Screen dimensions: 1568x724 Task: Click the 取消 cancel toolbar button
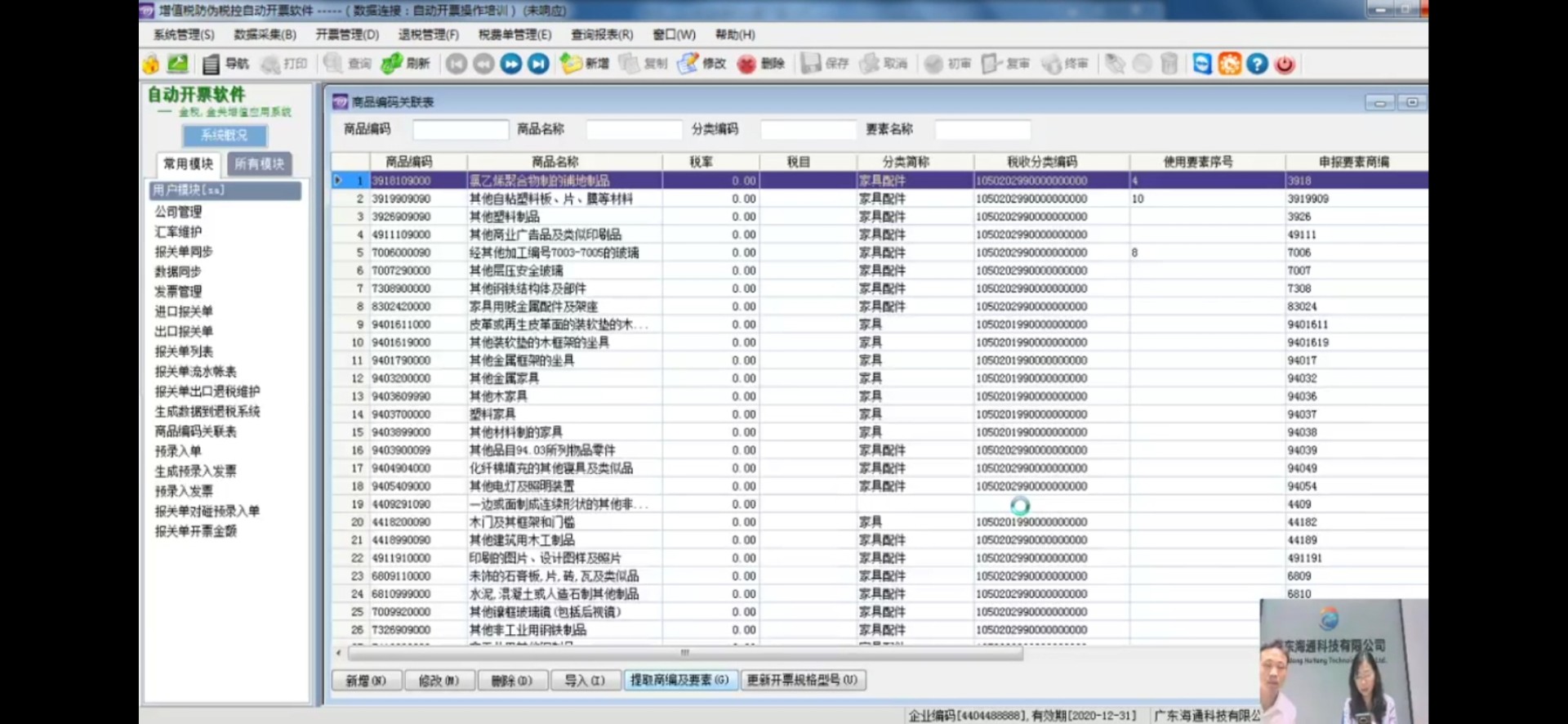point(884,64)
